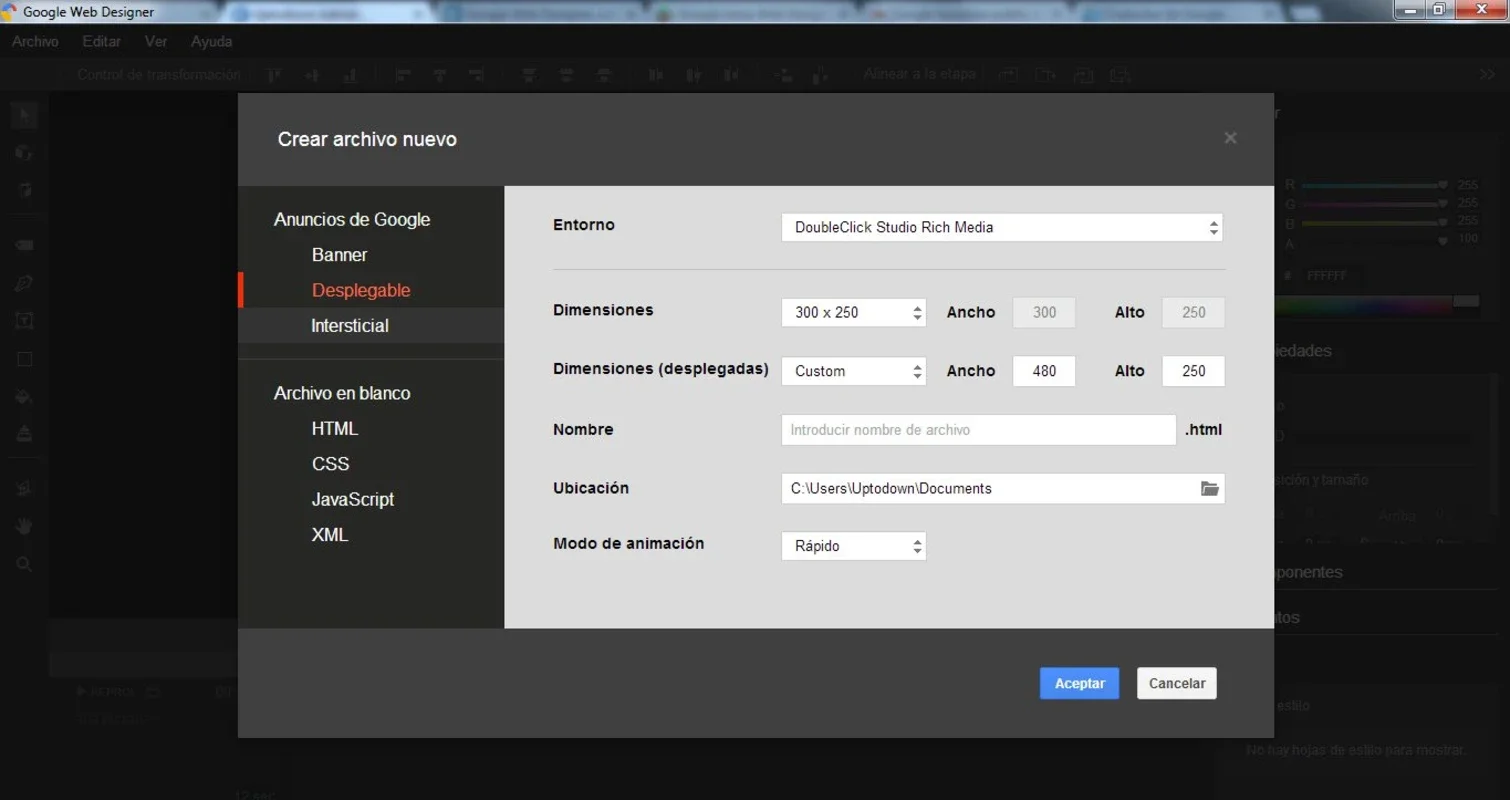Choose the Desplegable ad type
This screenshot has width=1510, height=800.
(x=361, y=290)
